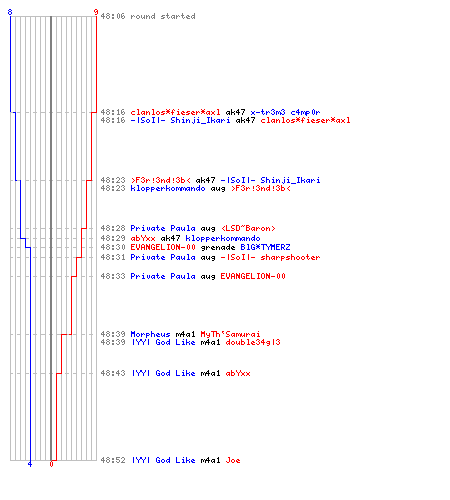Click Morpheus on the 48:39 m4a1 line
This screenshot has height=500, width=450.
[150, 334]
